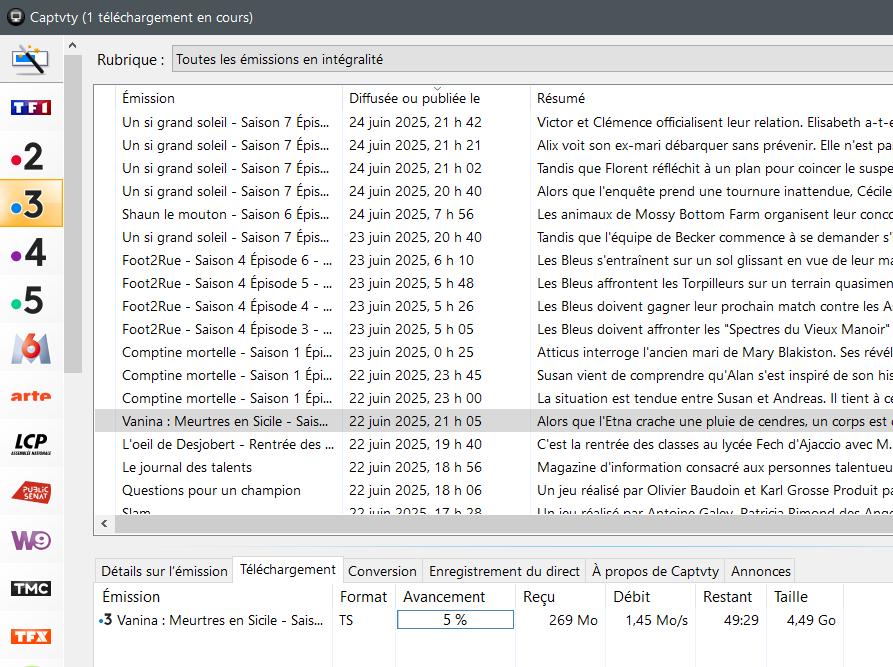Select the M6 channel logo
The width and height of the screenshot is (893, 667).
(x=30, y=348)
